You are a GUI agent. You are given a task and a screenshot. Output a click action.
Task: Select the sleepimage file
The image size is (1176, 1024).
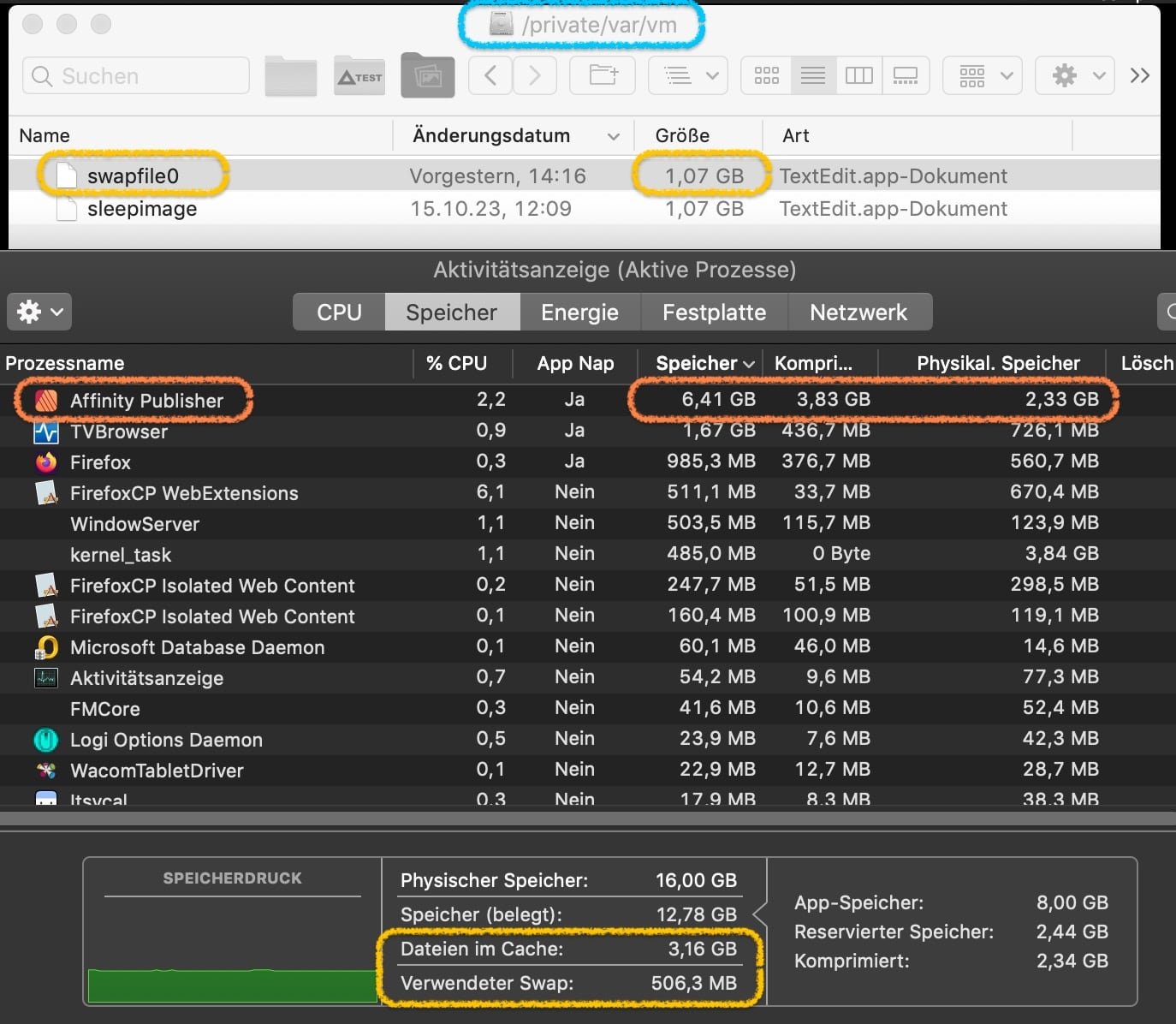pos(142,209)
